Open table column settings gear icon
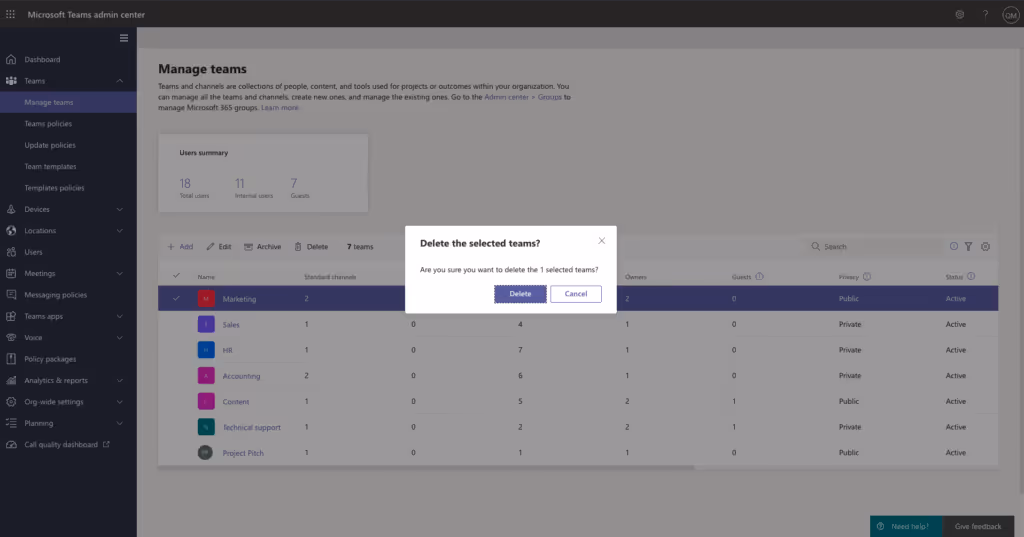 click(985, 246)
